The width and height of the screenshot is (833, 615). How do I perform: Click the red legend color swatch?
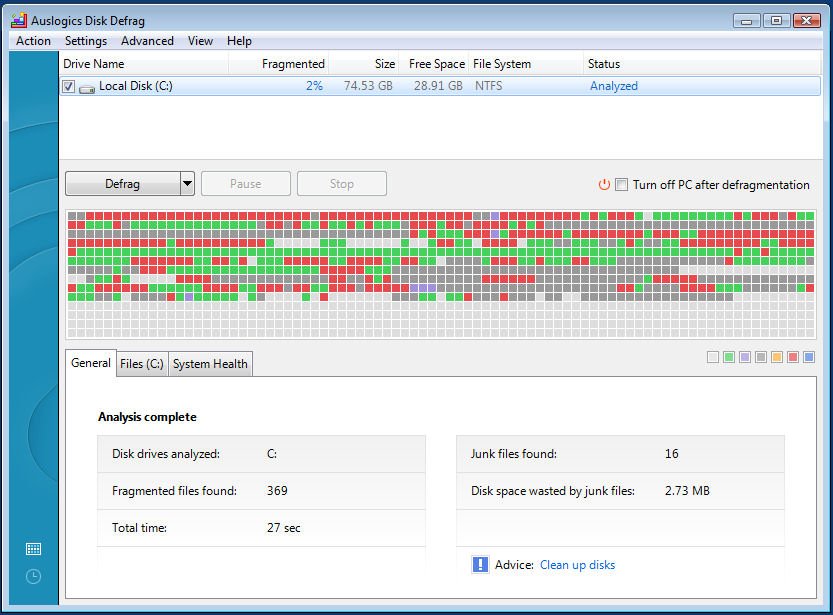pos(793,357)
